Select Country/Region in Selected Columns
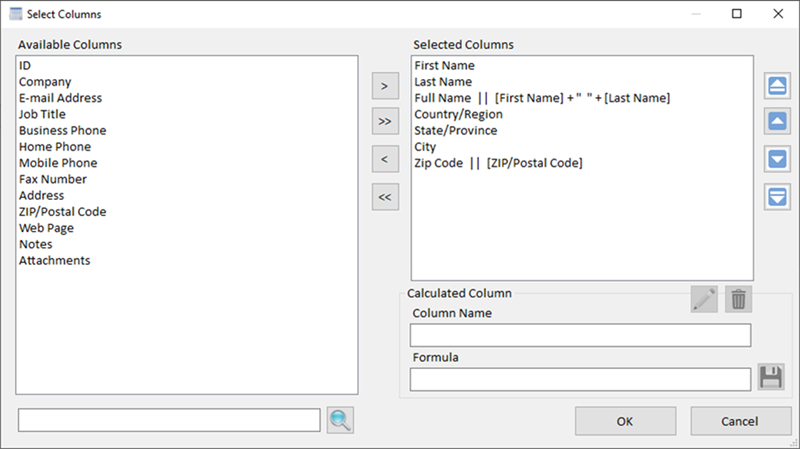 [582, 114]
